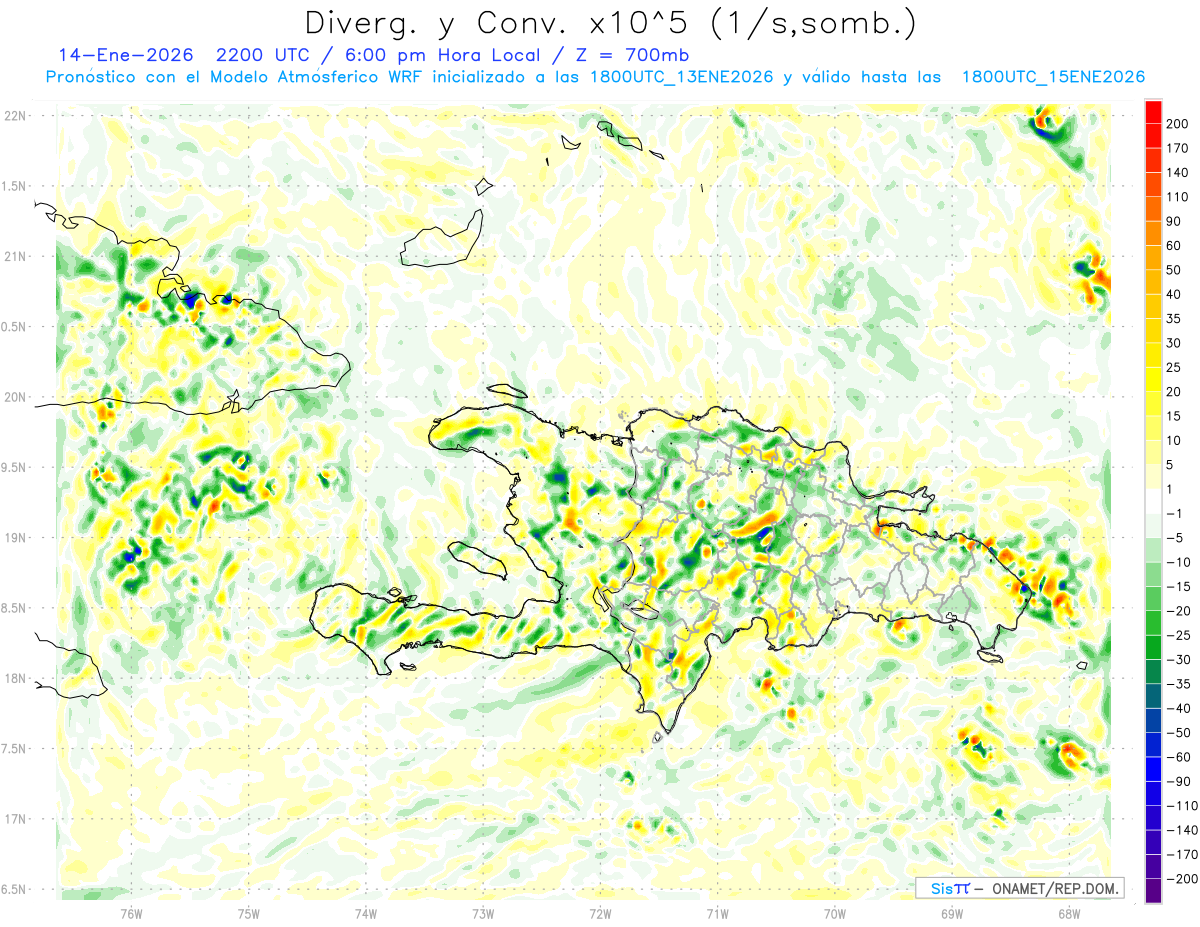Click the positive '60' color scale value

(1174, 246)
